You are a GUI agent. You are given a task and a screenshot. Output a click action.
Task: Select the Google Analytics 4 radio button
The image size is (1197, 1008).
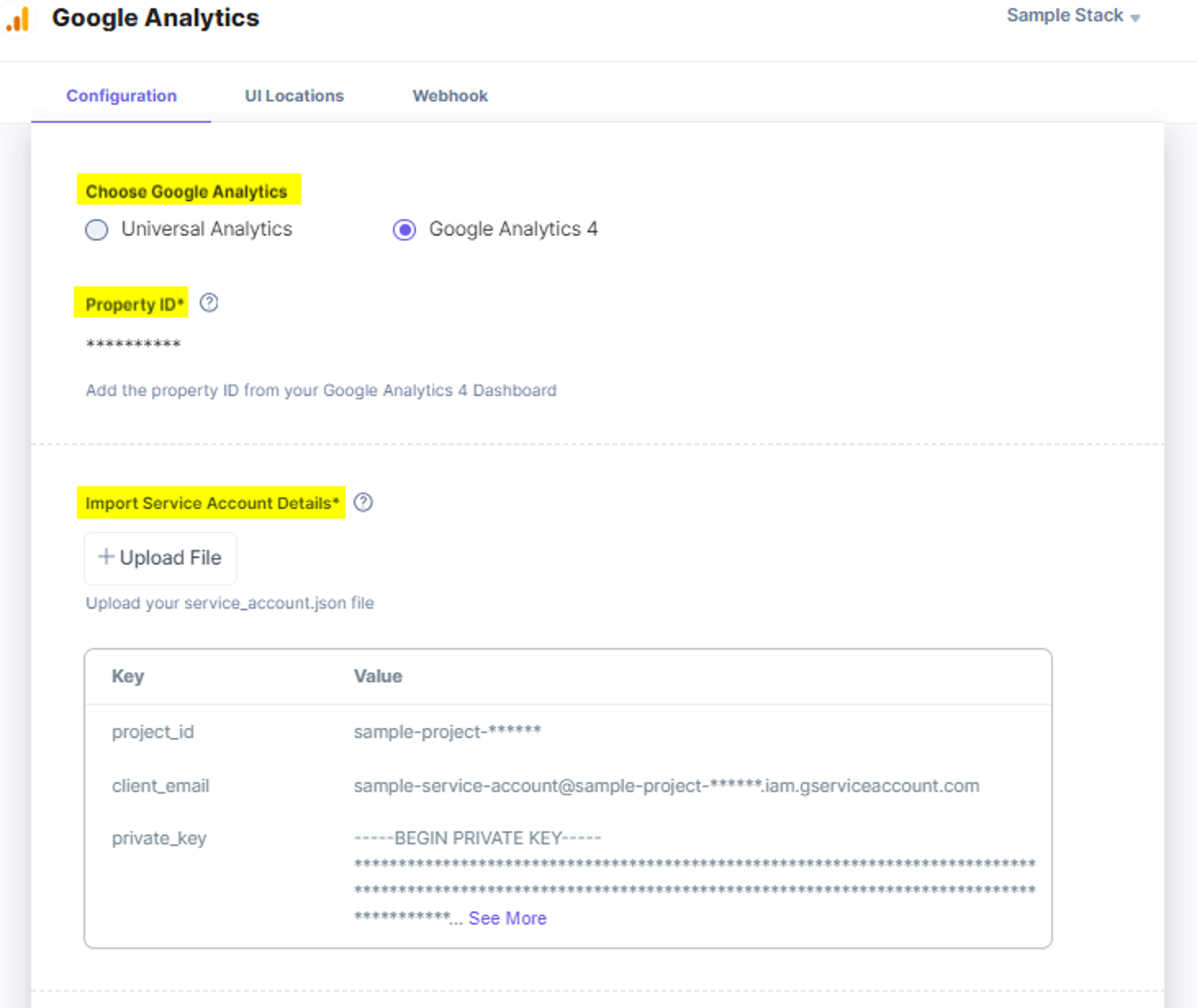click(x=404, y=230)
